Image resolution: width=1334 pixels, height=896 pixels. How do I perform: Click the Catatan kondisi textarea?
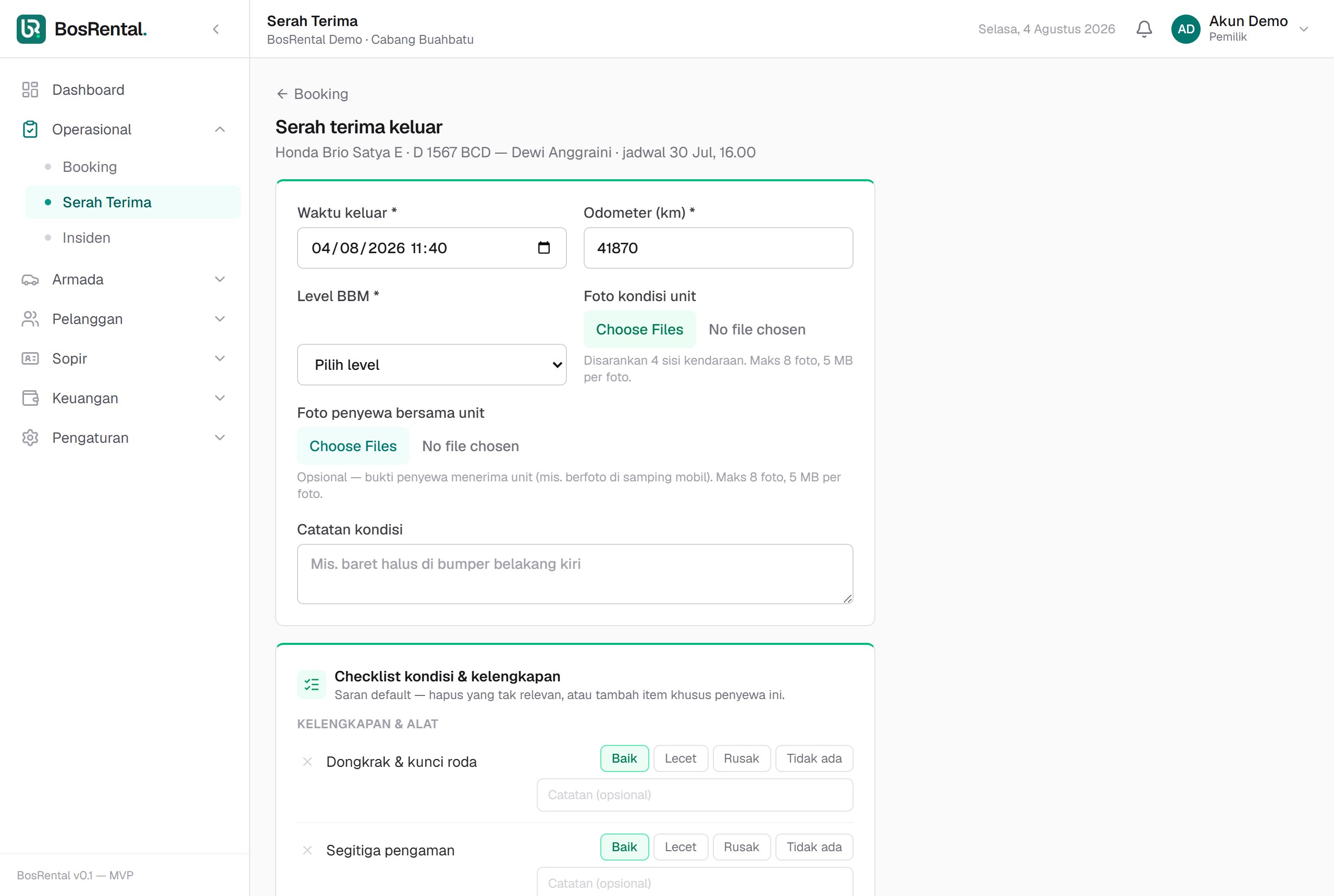575,574
